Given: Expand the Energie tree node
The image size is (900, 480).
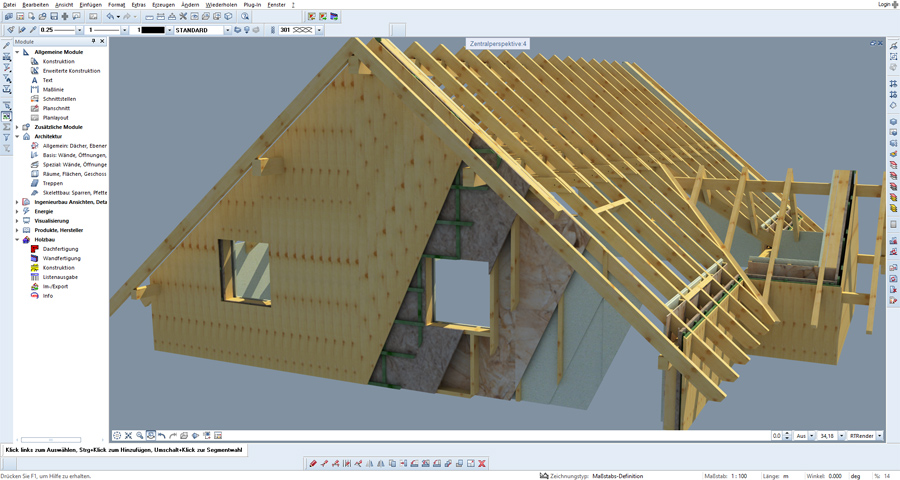Looking at the screenshot, I should 17,211.
